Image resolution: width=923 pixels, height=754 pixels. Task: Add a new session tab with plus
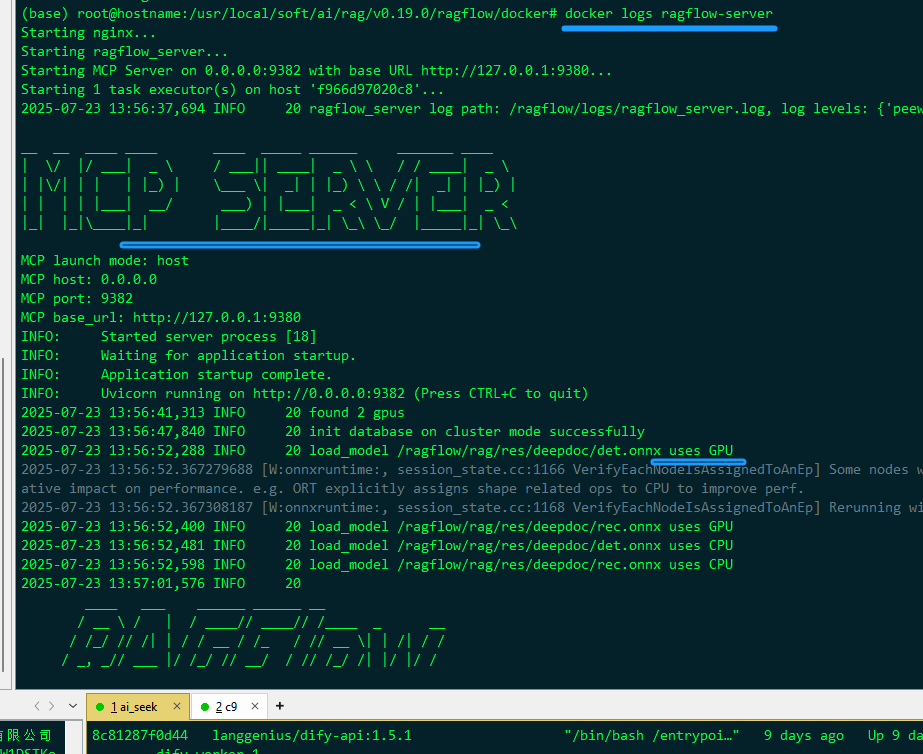coord(280,706)
